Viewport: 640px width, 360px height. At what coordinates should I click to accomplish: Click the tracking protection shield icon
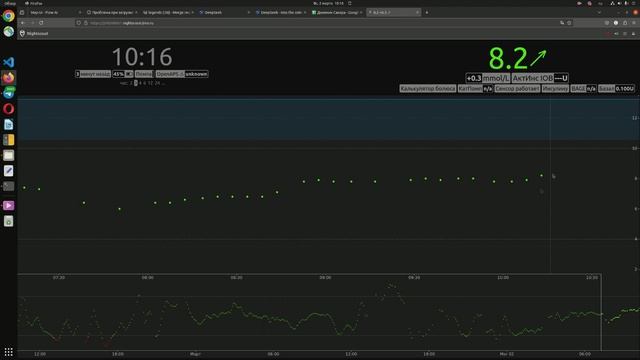tap(78, 23)
